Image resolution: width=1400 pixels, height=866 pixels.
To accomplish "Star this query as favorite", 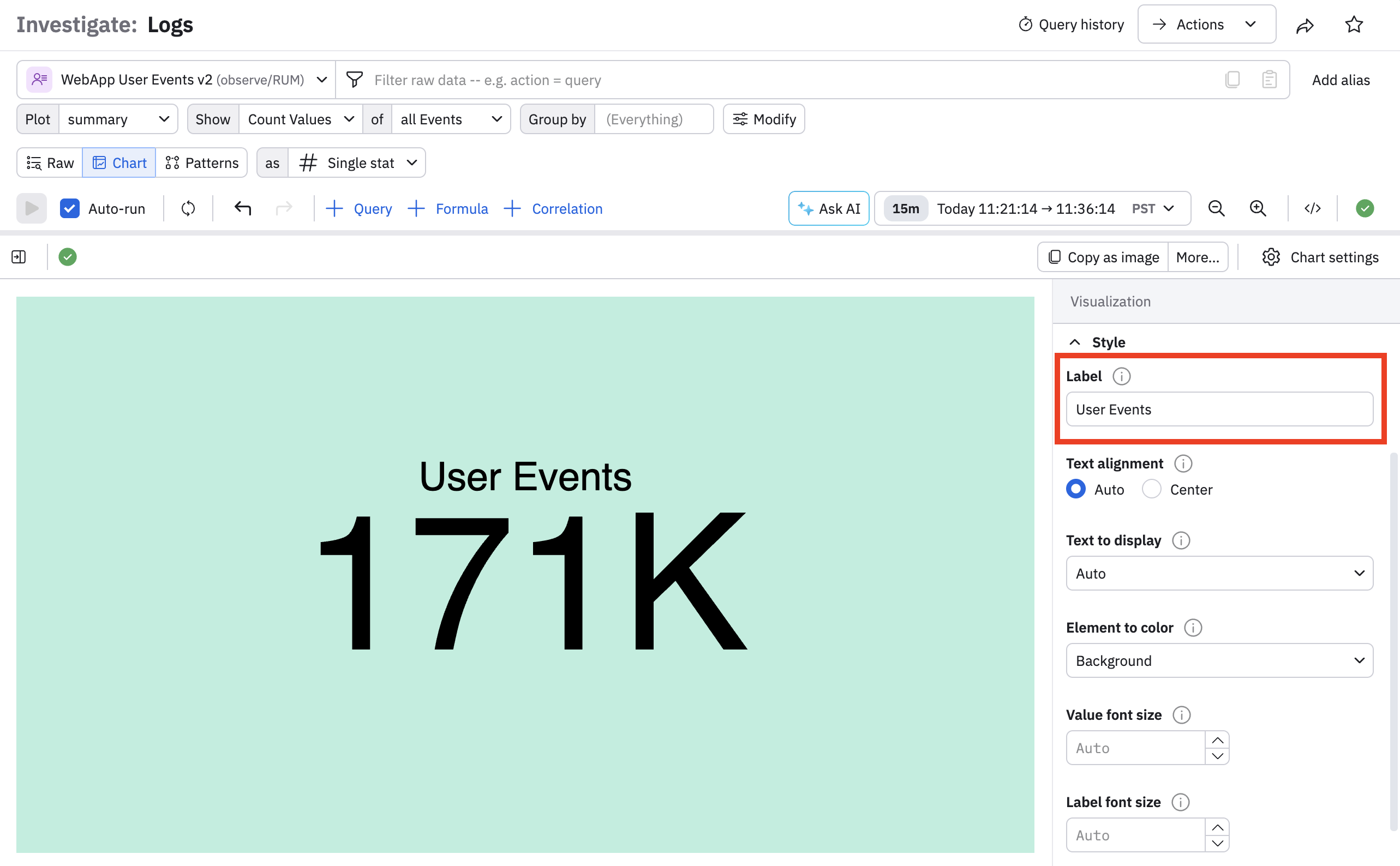I will pyautogui.click(x=1354, y=25).
